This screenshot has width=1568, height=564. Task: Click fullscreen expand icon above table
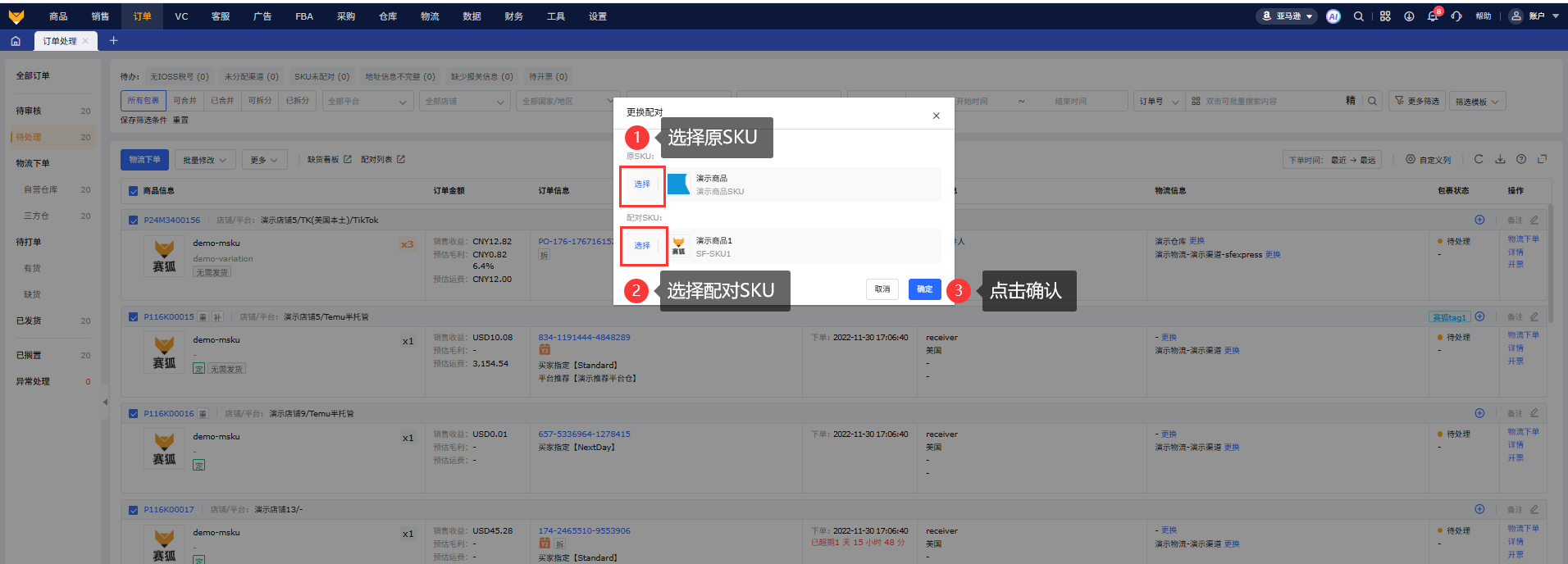point(1543,159)
